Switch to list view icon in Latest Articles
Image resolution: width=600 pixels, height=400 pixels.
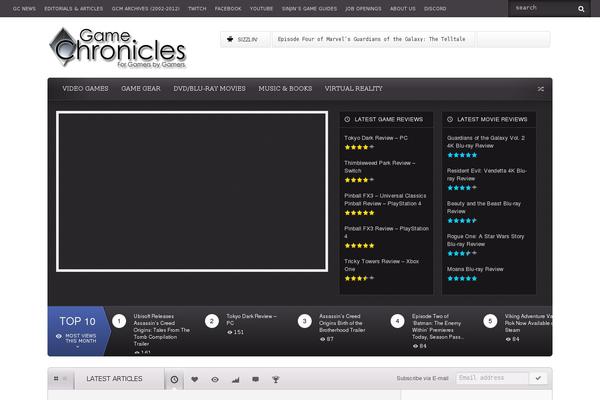point(65,379)
